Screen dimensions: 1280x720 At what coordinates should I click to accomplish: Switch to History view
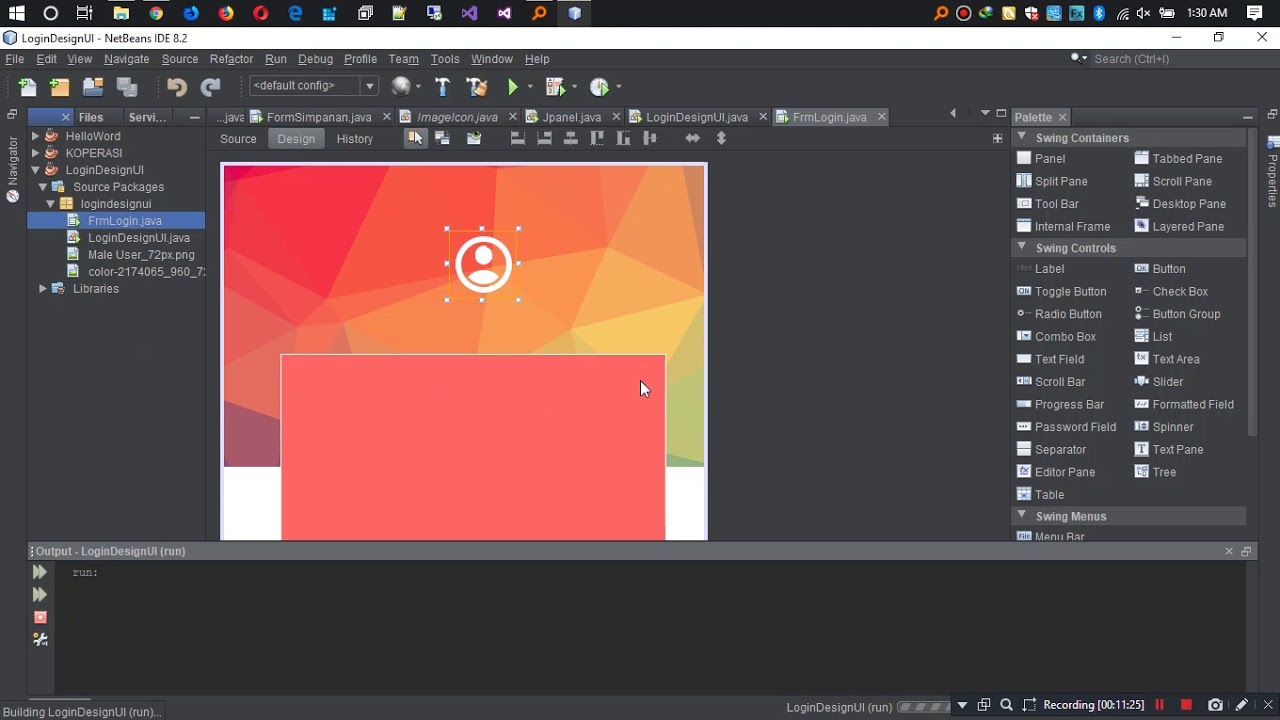355,139
